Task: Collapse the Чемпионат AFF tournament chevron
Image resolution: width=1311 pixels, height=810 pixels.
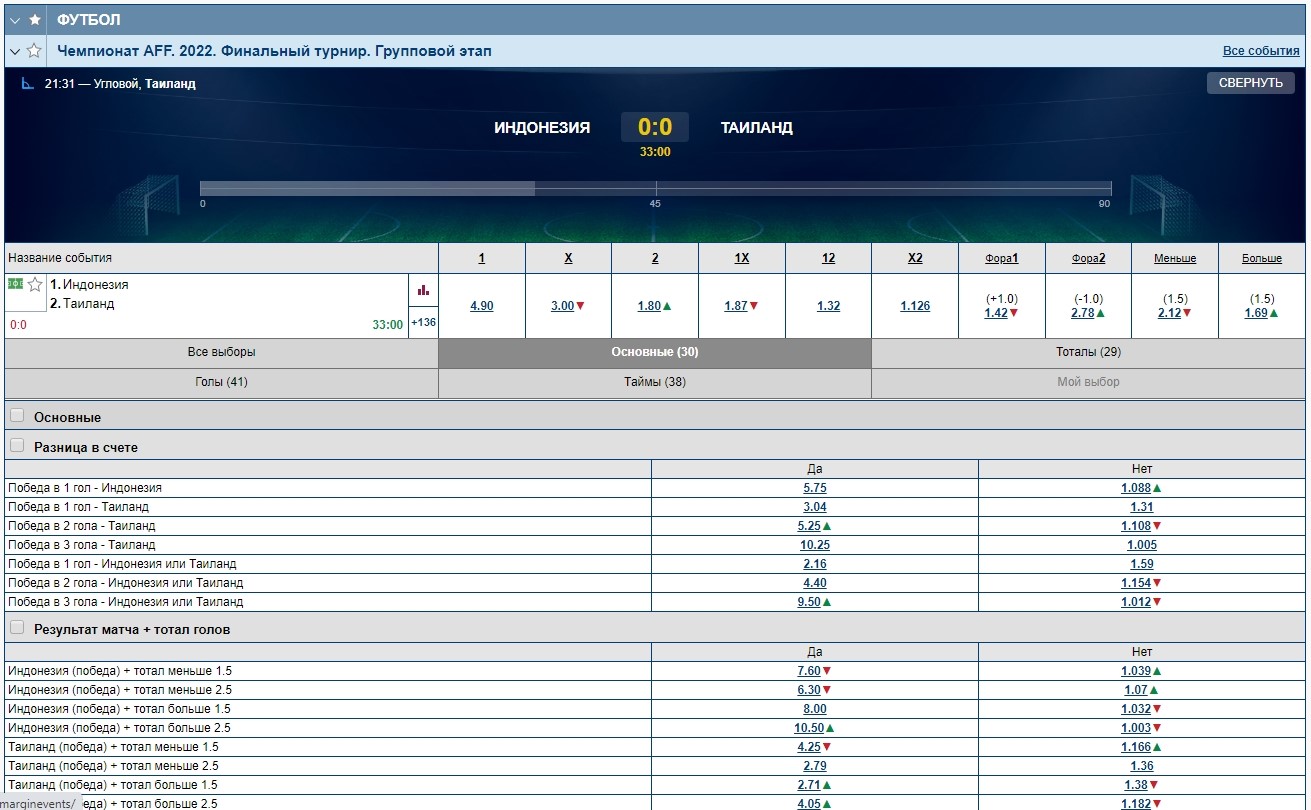Action: click(15, 51)
